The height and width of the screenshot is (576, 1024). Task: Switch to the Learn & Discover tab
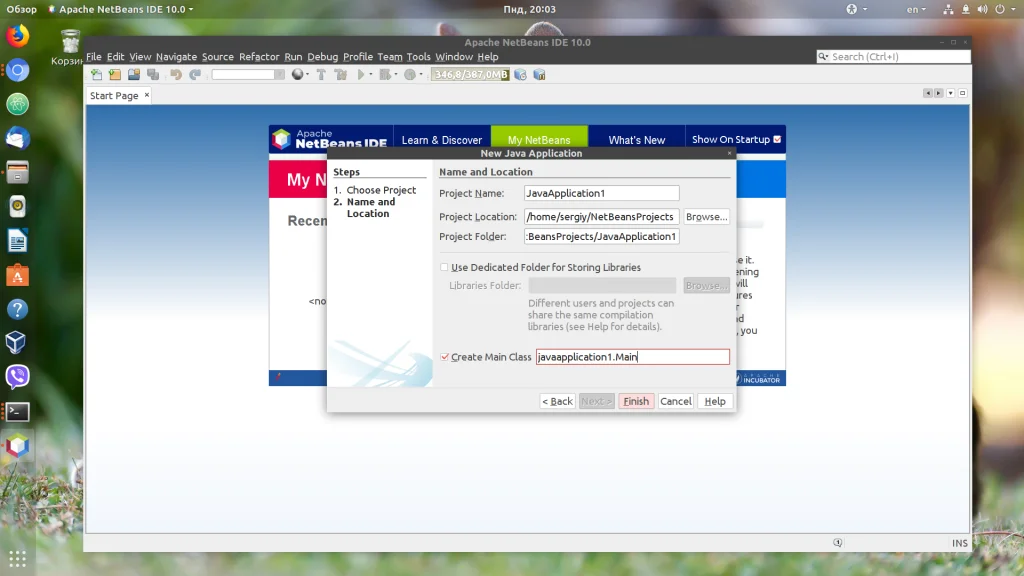coord(442,140)
